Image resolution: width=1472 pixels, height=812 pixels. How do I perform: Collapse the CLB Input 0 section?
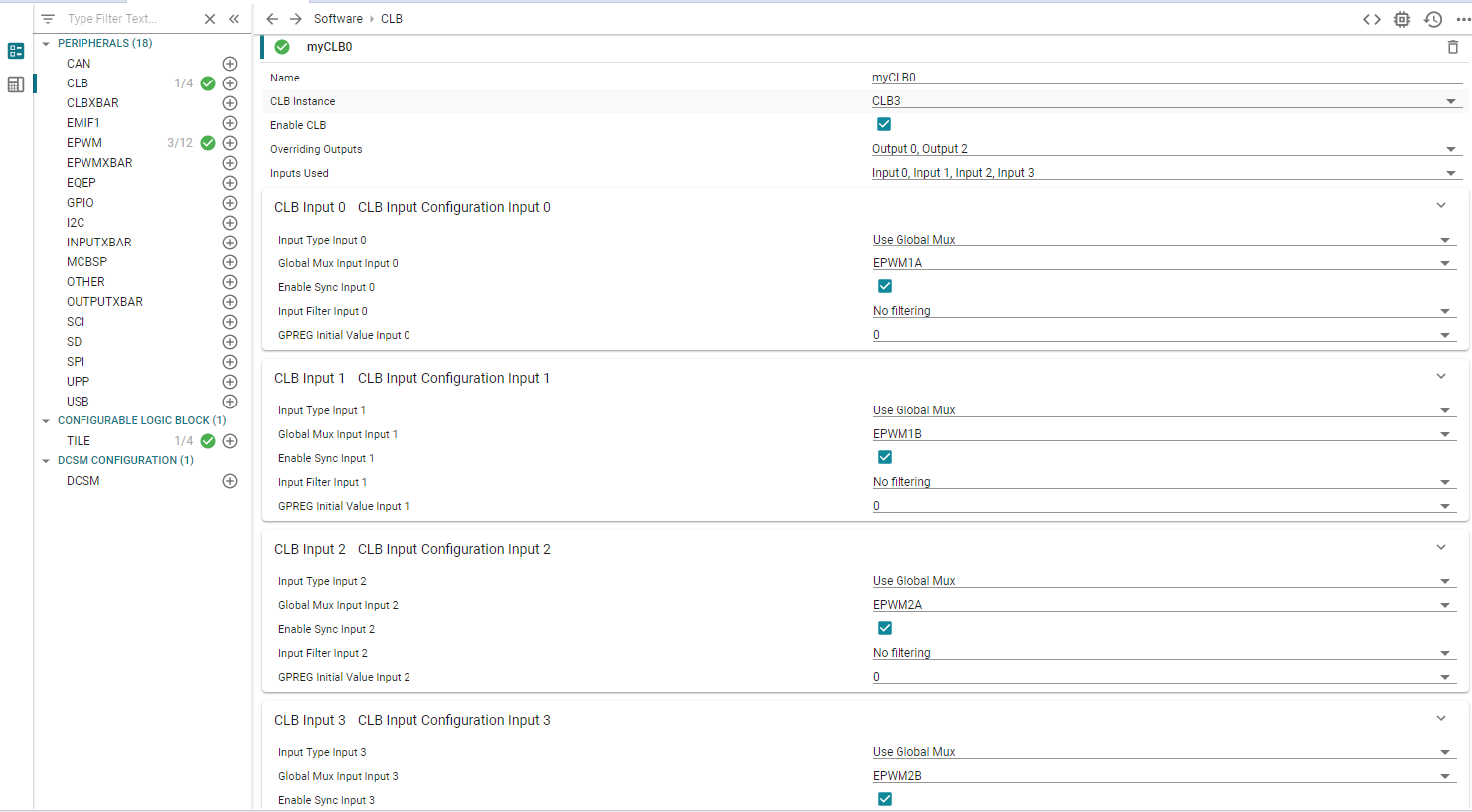[1441, 206]
